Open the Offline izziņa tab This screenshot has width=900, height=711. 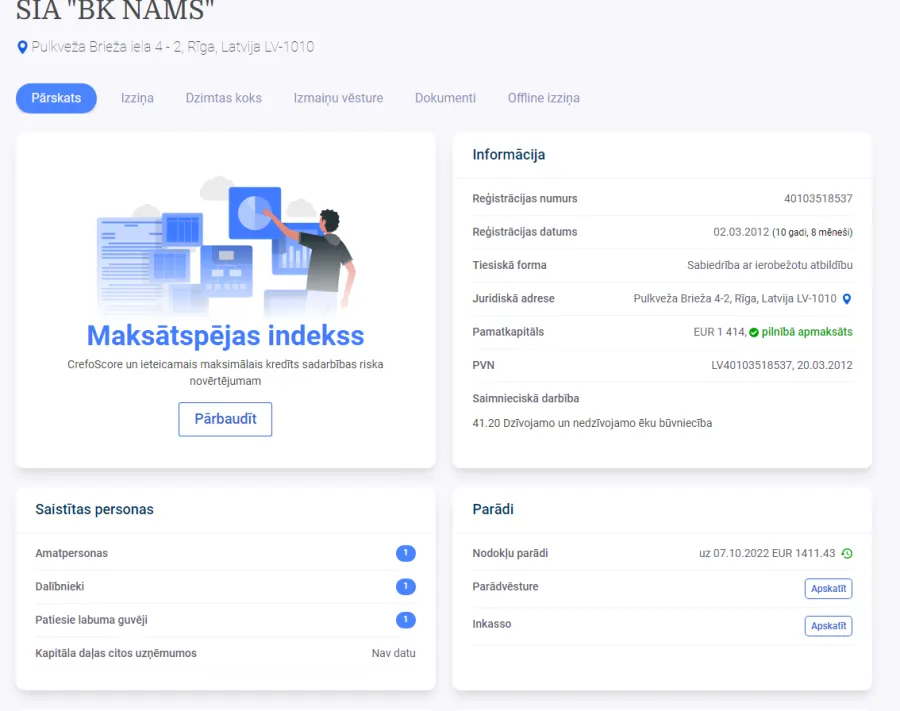(x=544, y=98)
